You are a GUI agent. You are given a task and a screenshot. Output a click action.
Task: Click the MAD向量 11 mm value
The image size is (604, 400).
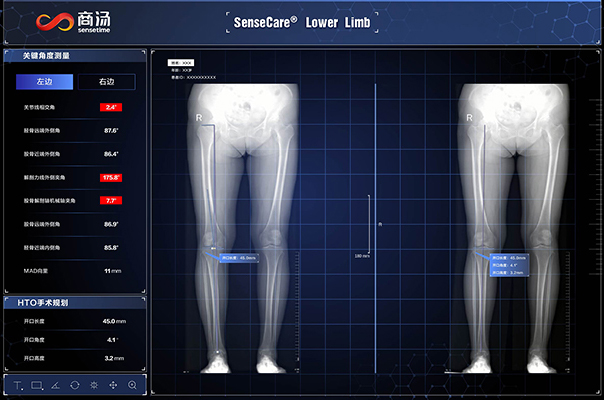tap(112, 271)
